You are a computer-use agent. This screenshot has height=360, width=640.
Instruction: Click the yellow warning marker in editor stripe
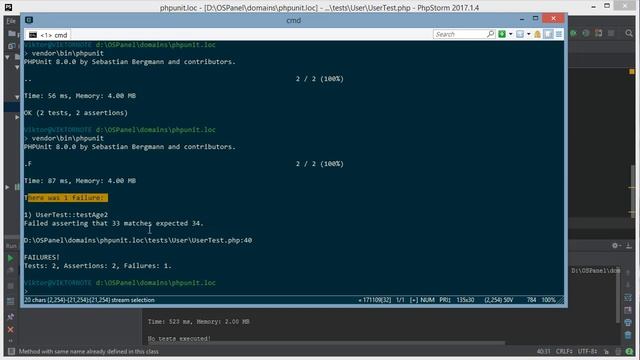point(632,71)
